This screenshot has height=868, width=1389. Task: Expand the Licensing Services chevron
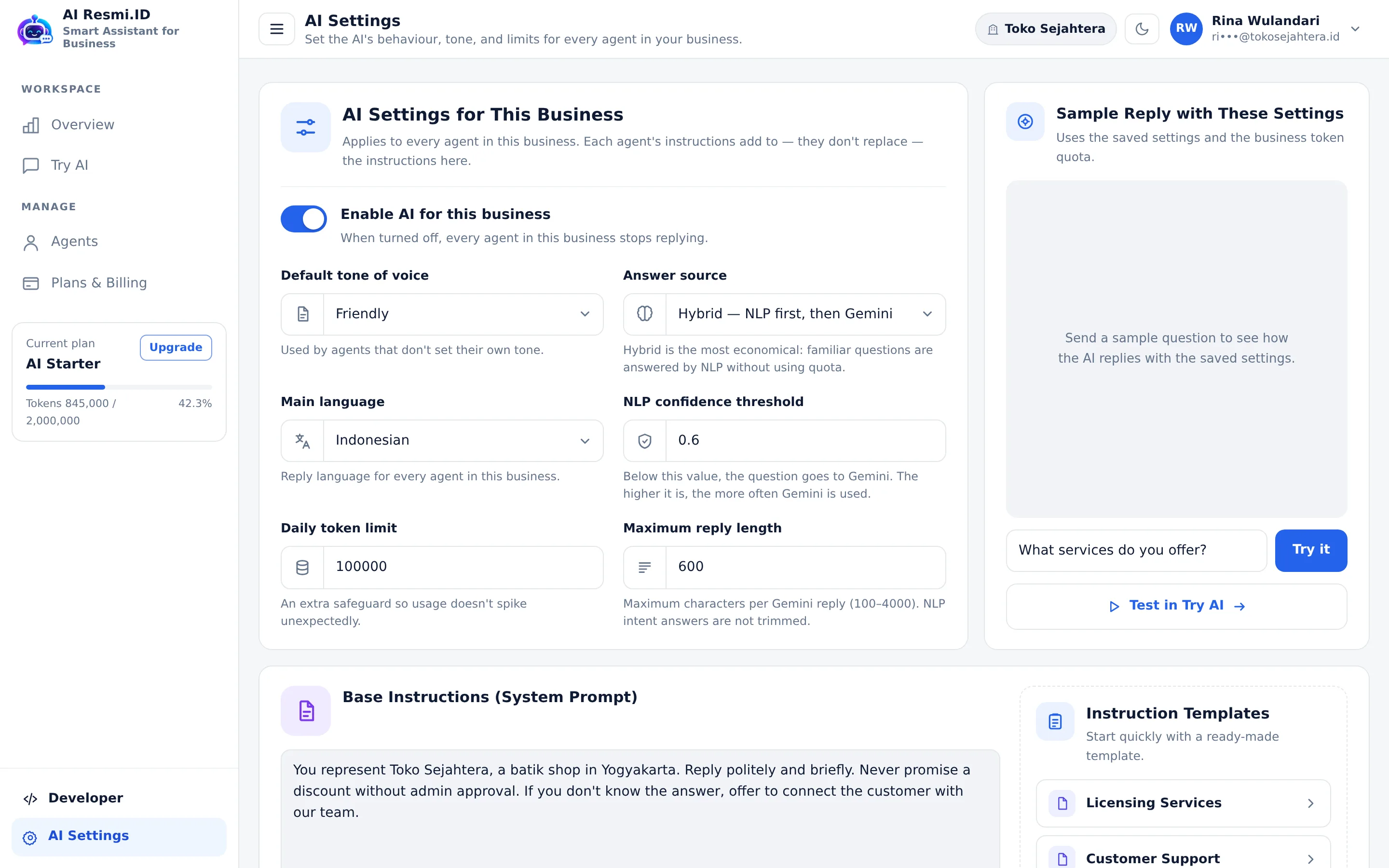coord(1310,803)
